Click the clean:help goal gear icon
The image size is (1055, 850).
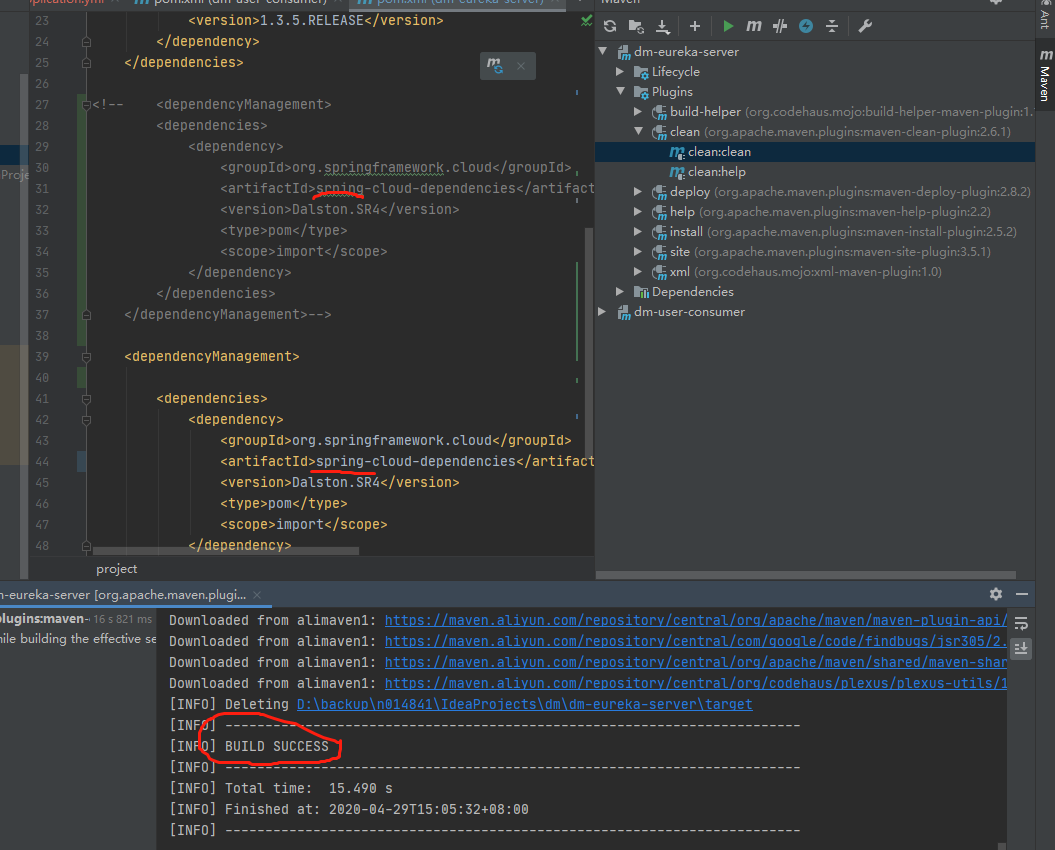(x=677, y=173)
